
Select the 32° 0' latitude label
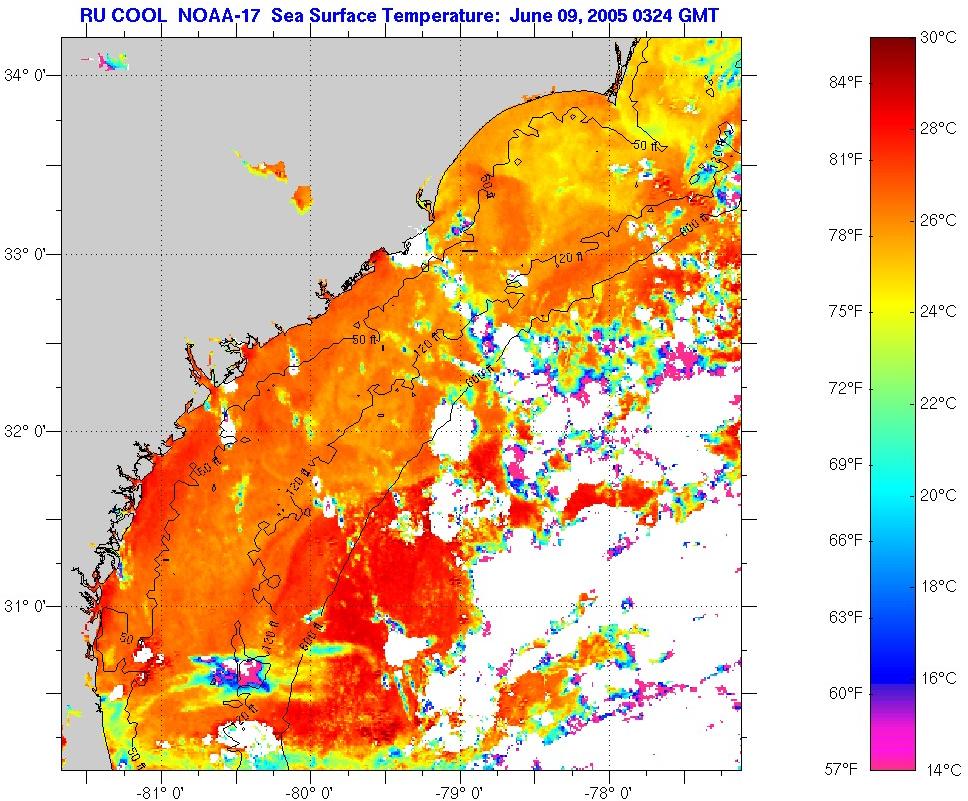(x=30, y=431)
